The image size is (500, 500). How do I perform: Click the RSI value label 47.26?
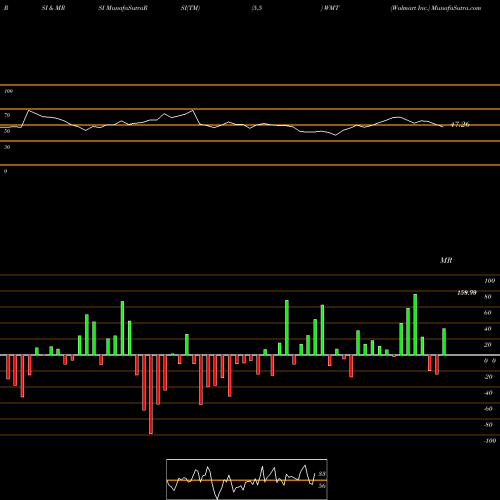pyautogui.click(x=460, y=125)
